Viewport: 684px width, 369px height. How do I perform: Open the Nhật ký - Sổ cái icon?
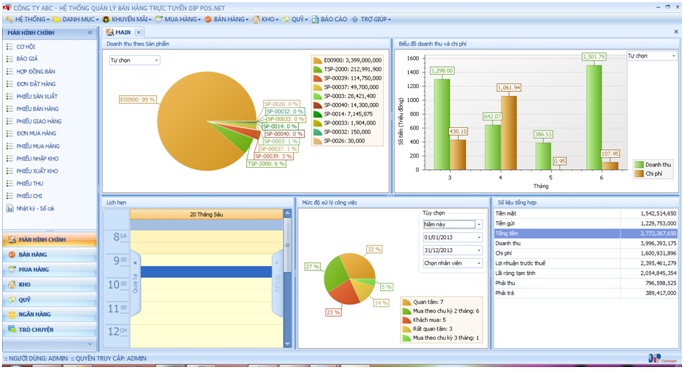pyautogui.click(x=10, y=208)
